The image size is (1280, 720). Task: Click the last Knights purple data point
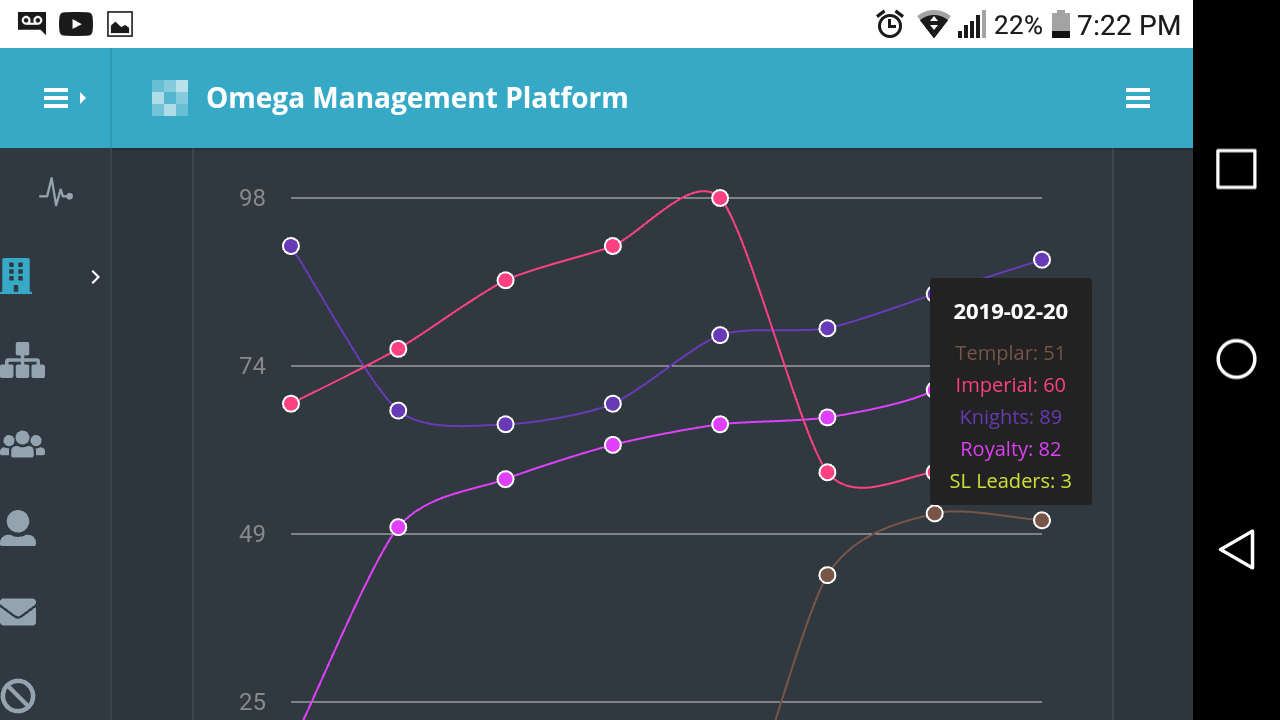[x=1041, y=260]
